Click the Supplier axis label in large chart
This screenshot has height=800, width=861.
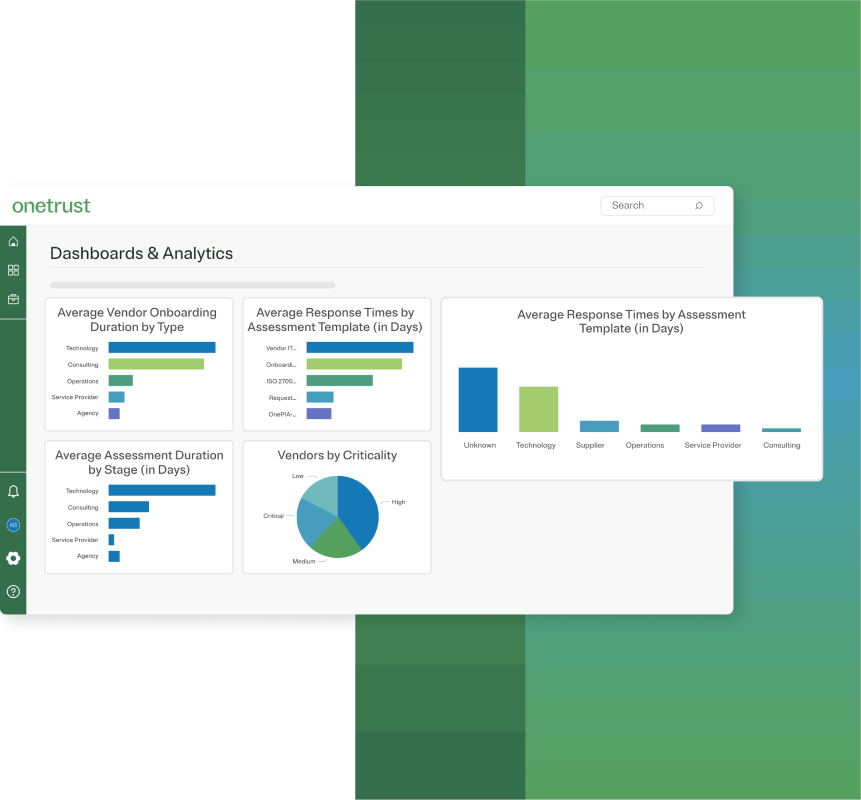coord(590,445)
